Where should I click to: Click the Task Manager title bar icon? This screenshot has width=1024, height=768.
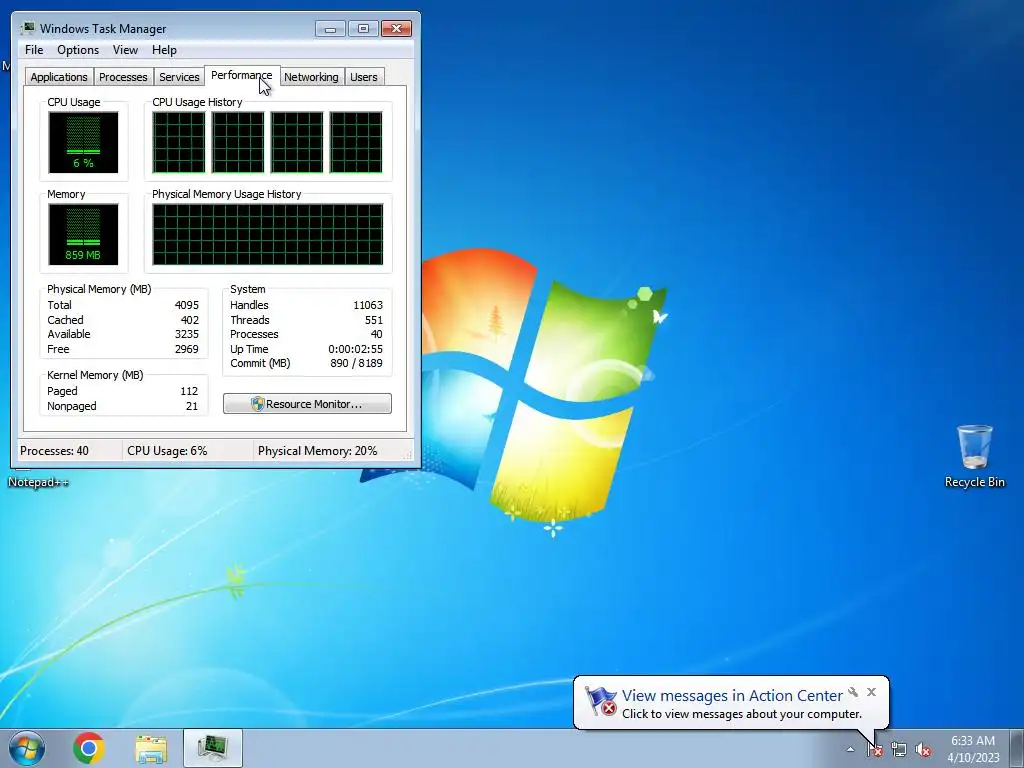point(27,28)
